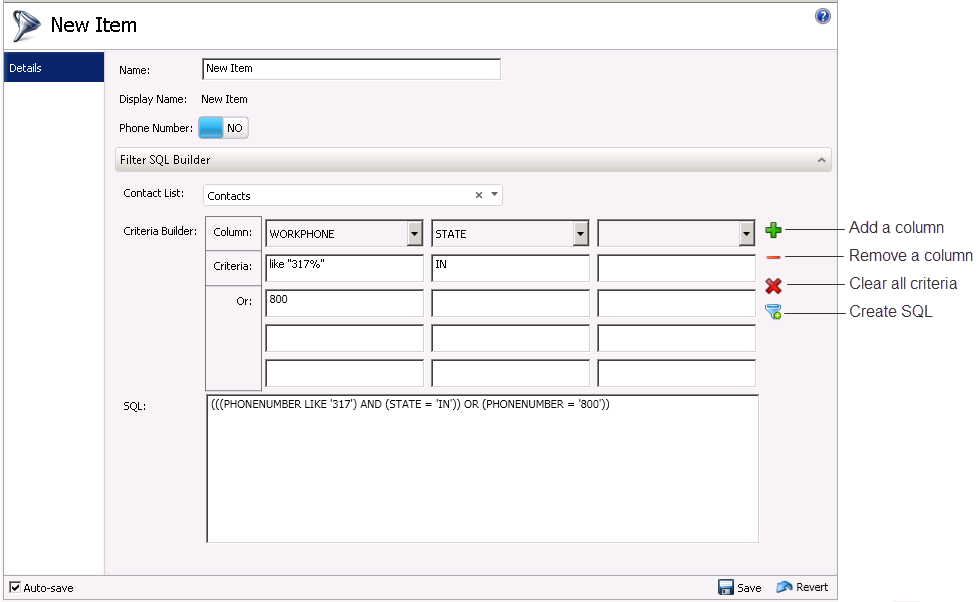Click the Save disk icon
The width and height of the screenshot is (979, 602).
[x=726, y=587]
